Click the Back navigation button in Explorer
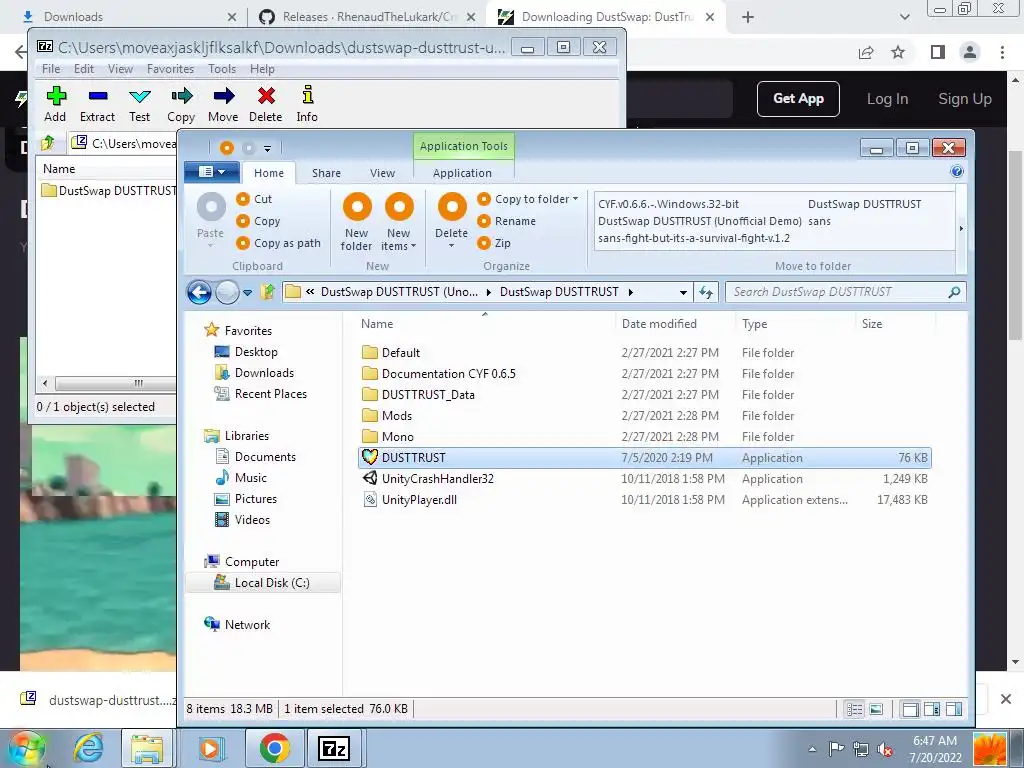The image size is (1024, 768). [199, 292]
